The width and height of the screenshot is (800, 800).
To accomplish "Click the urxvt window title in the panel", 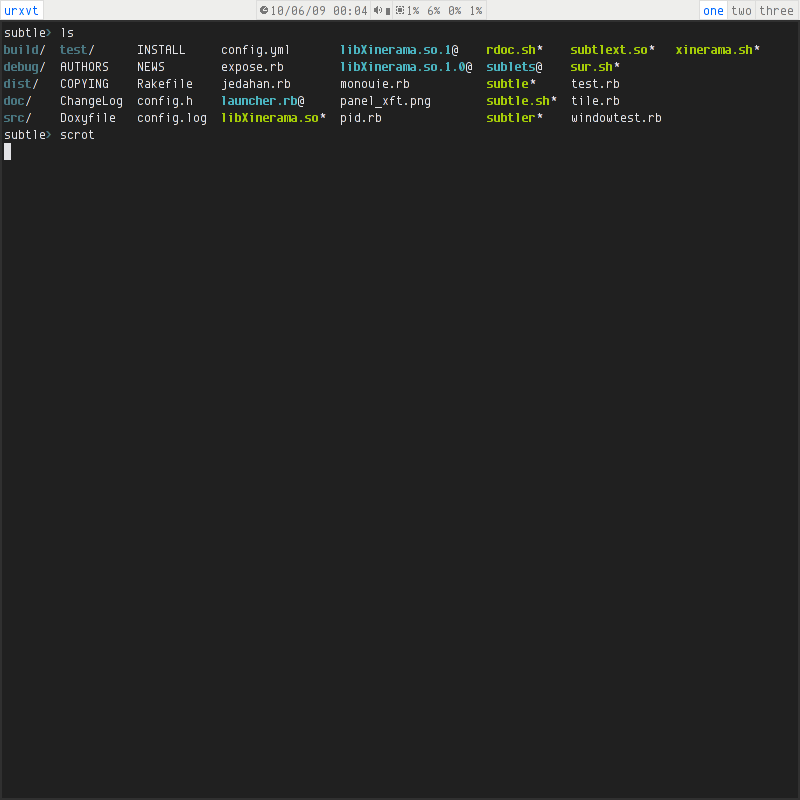I will [21, 10].
